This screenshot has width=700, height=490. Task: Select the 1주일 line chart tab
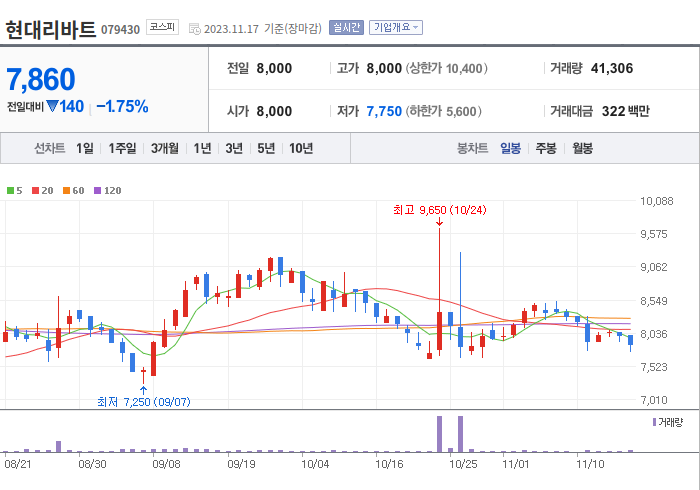pos(122,148)
